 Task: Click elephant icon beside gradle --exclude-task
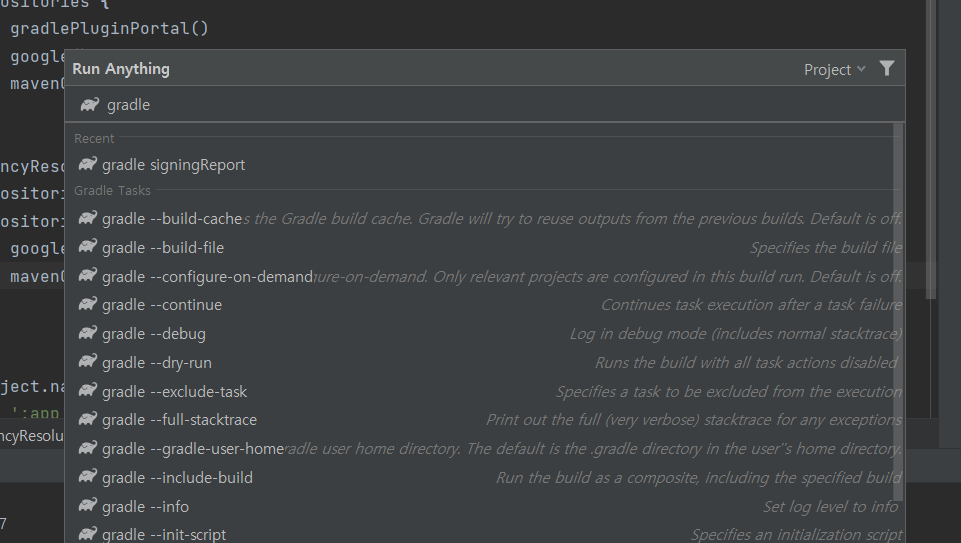[88, 390]
